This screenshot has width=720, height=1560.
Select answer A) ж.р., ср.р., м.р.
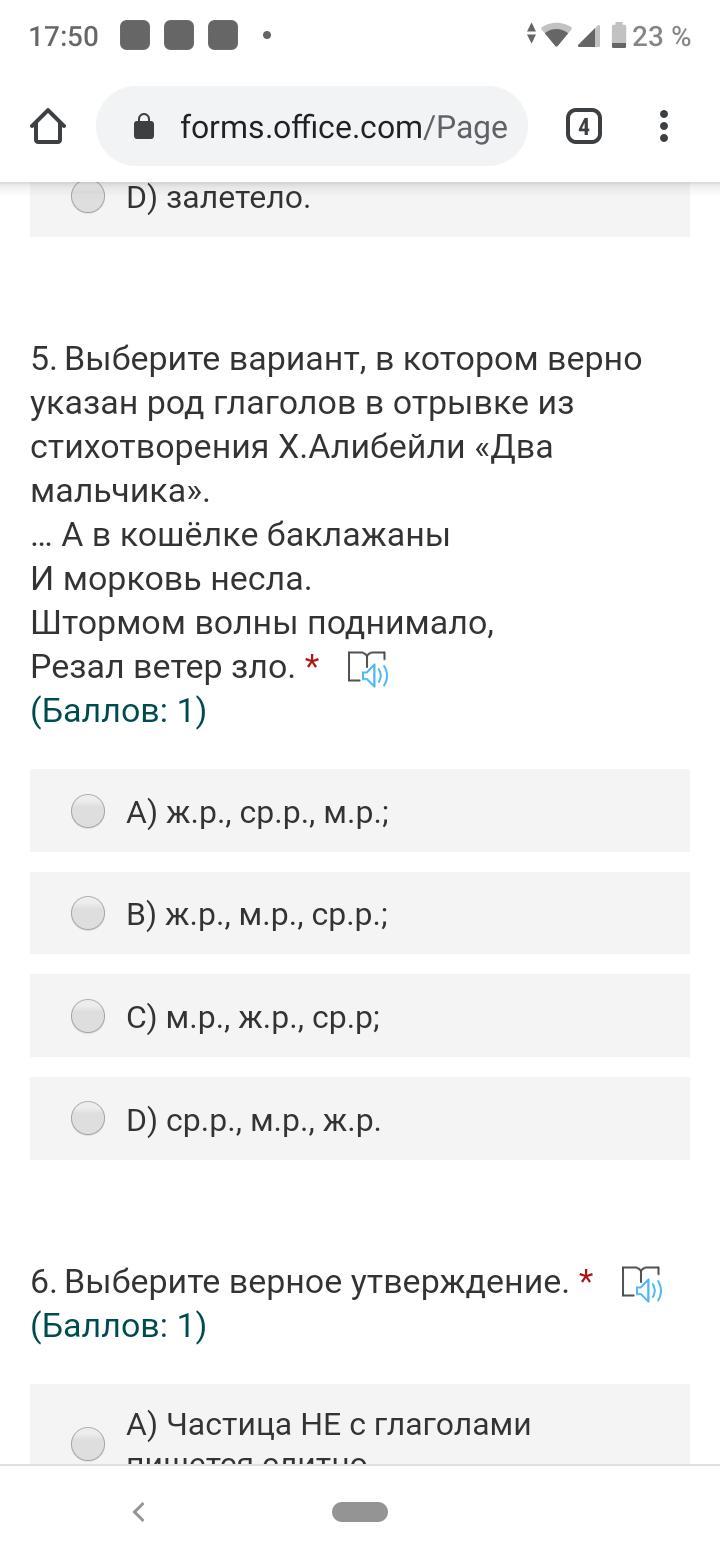click(x=88, y=811)
